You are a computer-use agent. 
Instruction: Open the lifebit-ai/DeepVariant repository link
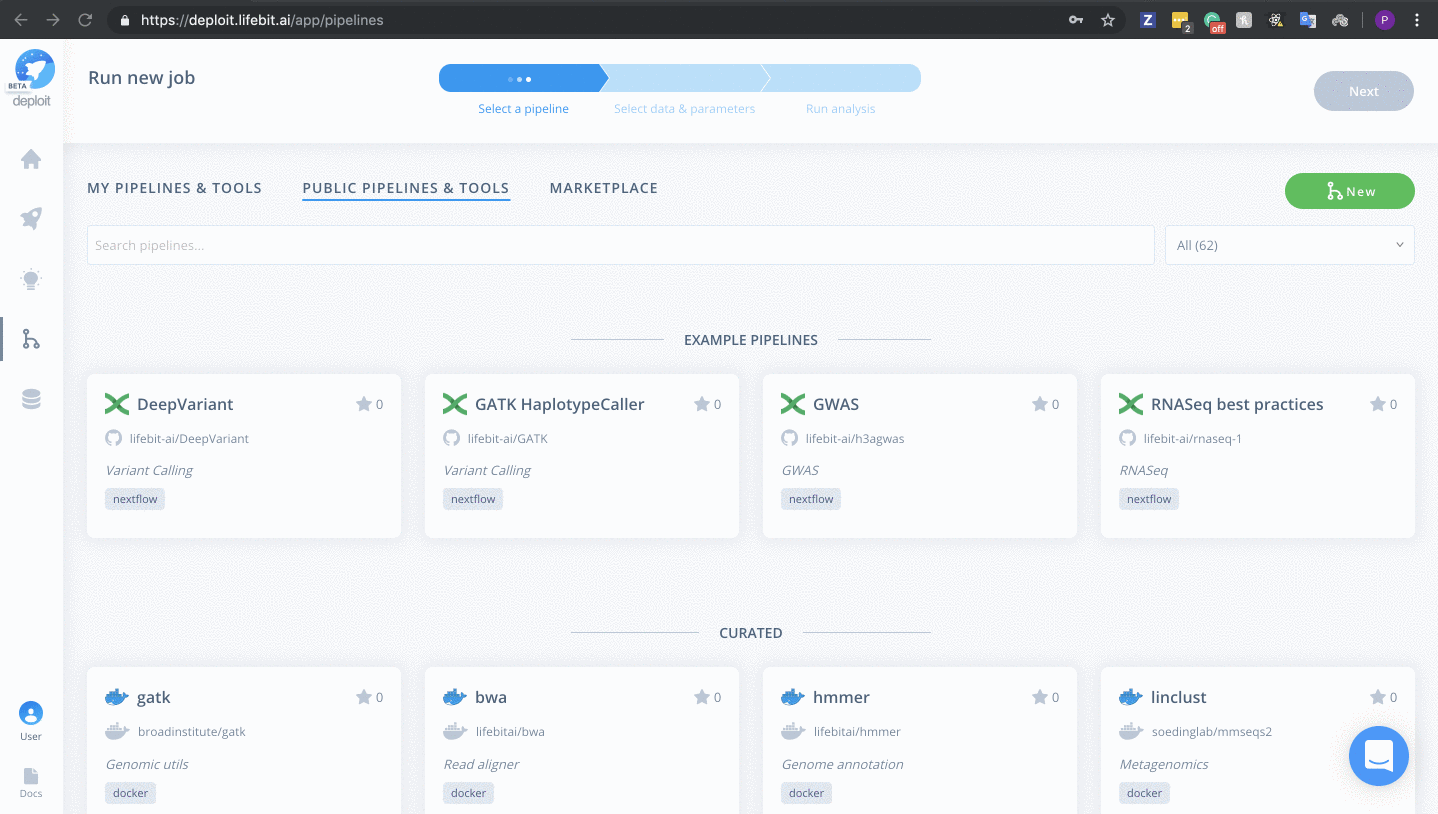coord(189,439)
